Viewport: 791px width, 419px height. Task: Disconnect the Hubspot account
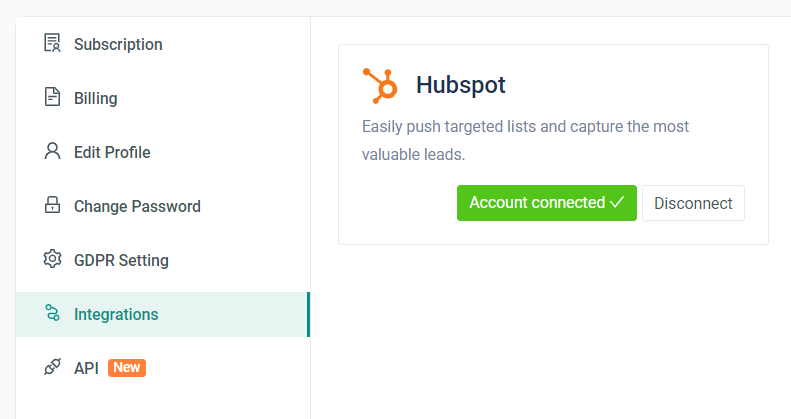693,203
